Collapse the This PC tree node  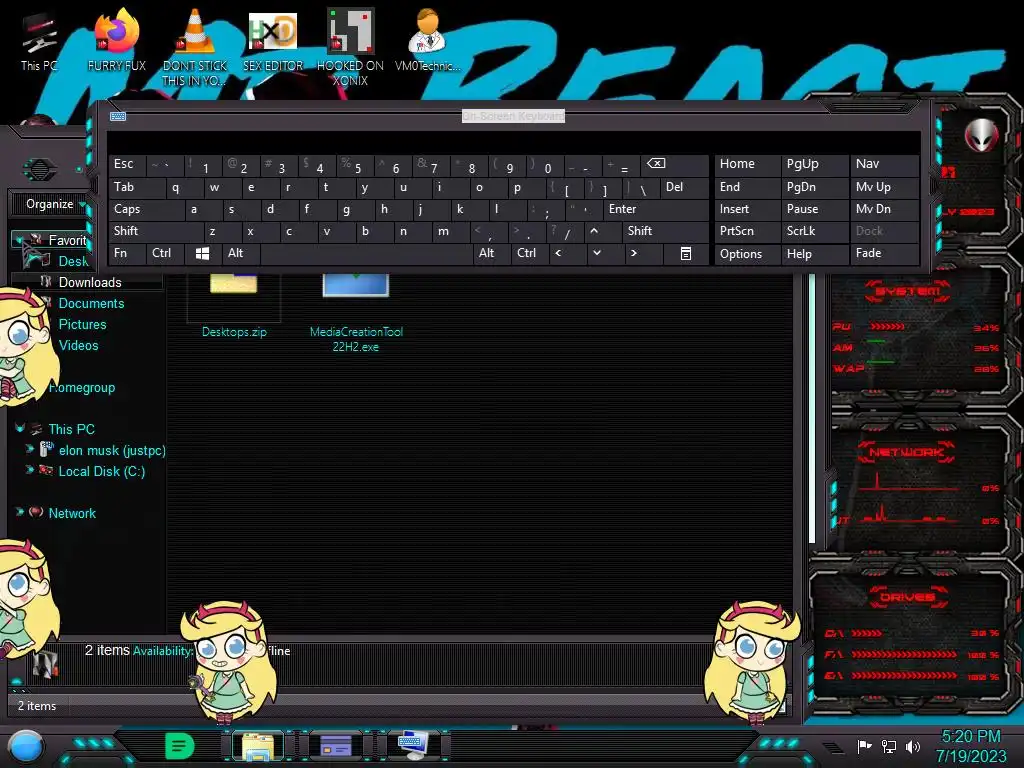pyautogui.click(x=20, y=429)
